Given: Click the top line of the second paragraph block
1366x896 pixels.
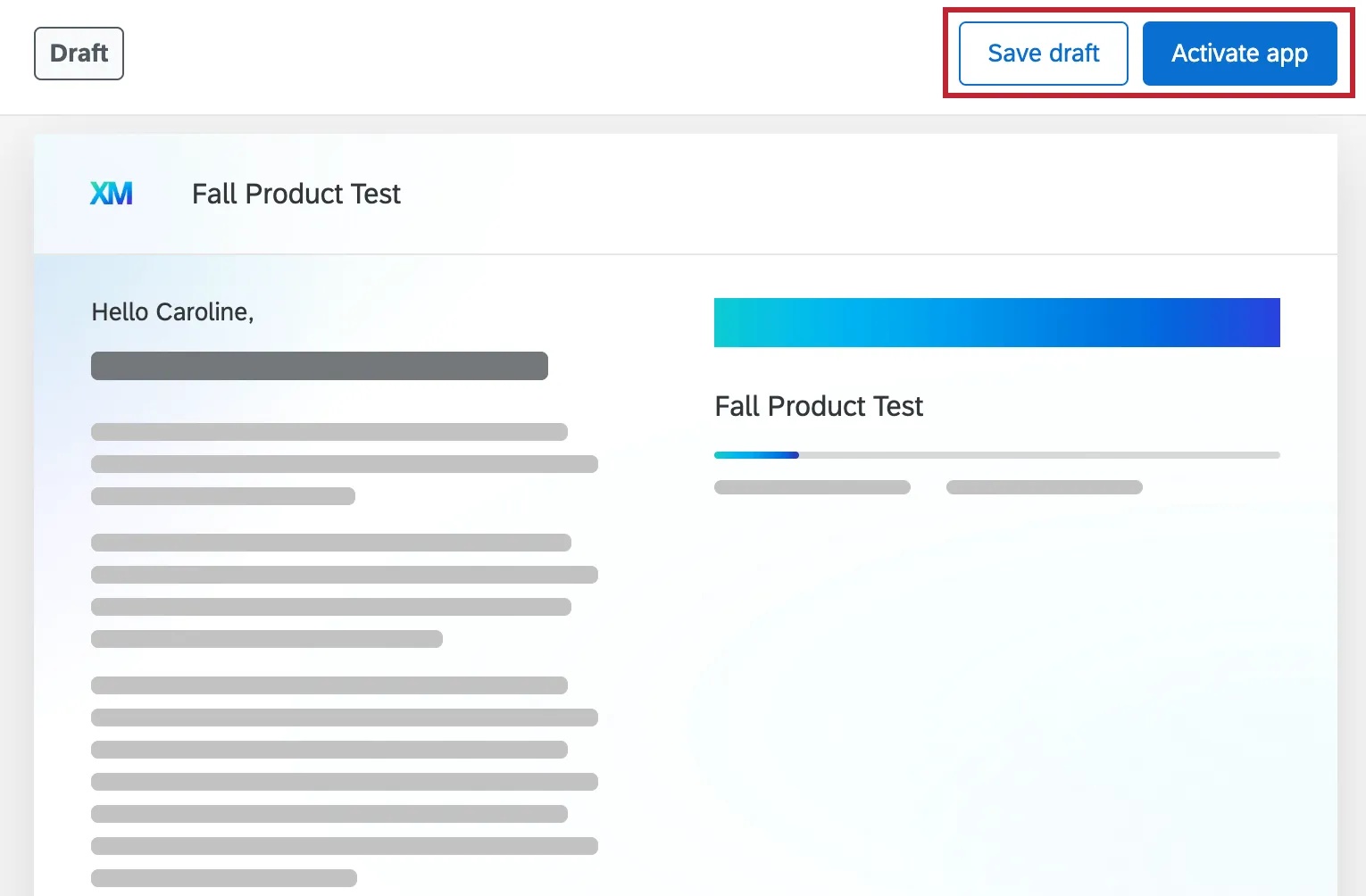Looking at the screenshot, I should point(330,542).
